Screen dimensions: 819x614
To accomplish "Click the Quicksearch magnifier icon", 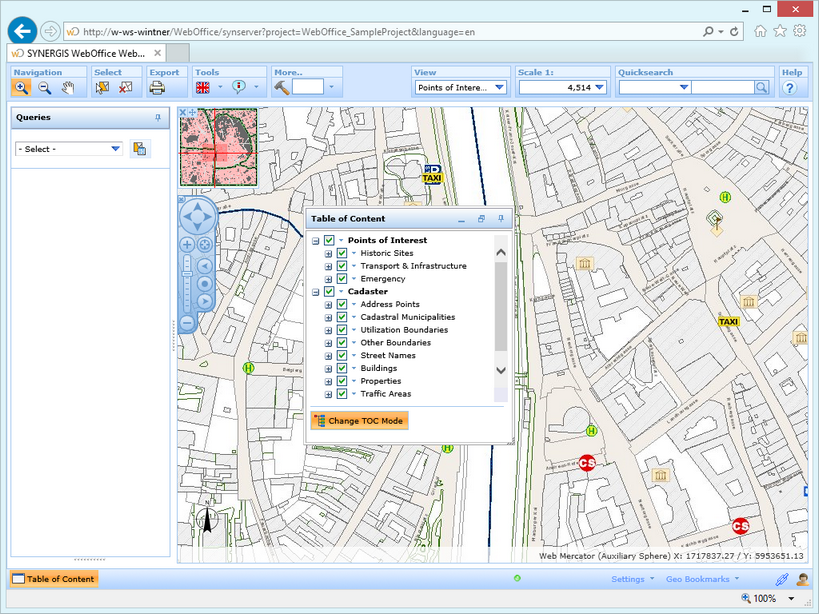I will pyautogui.click(x=761, y=87).
